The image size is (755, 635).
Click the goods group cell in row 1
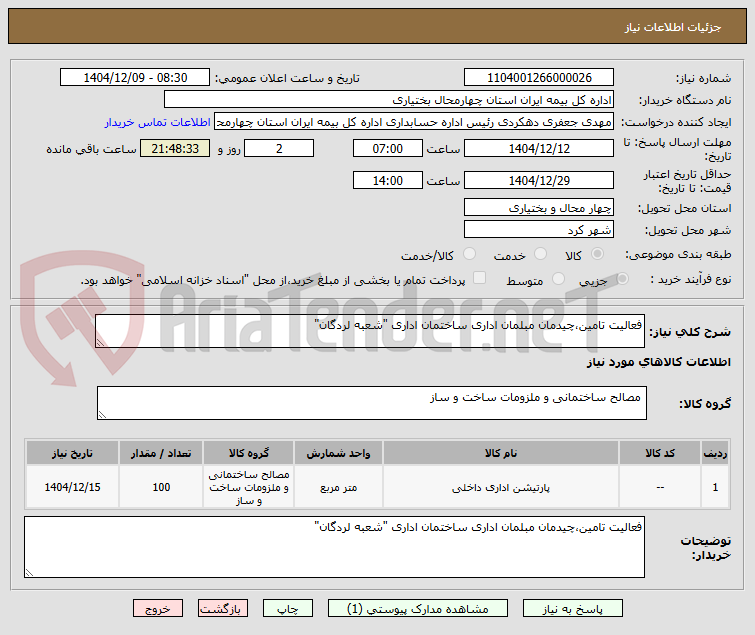tap(248, 487)
